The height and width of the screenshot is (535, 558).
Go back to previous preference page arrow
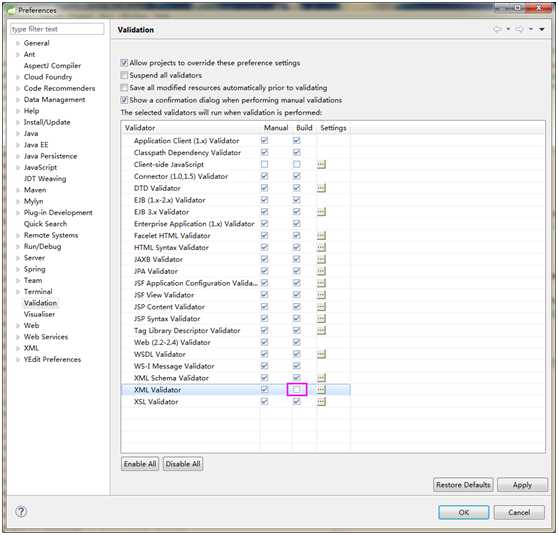point(498,29)
